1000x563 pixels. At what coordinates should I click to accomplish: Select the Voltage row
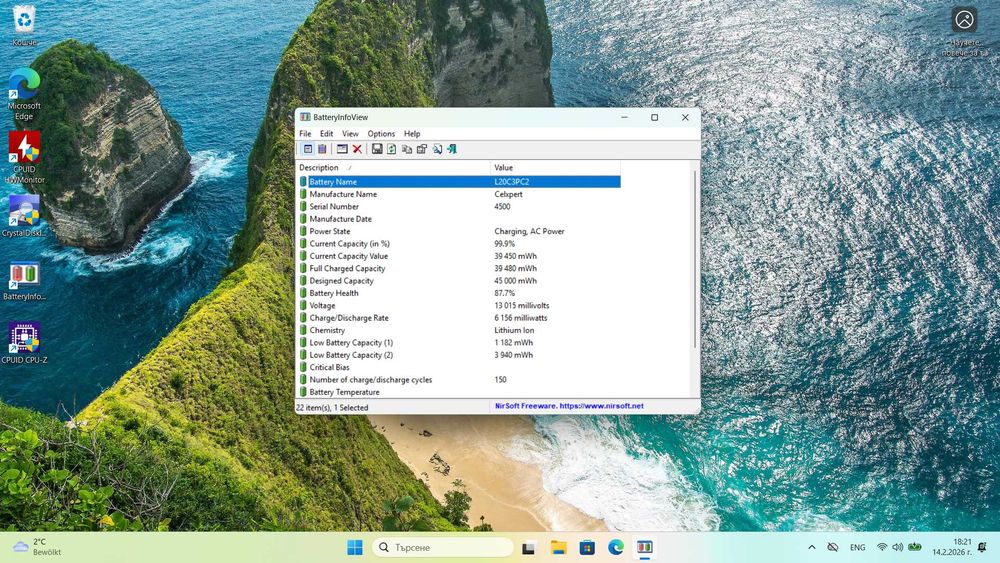pos(459,305)
